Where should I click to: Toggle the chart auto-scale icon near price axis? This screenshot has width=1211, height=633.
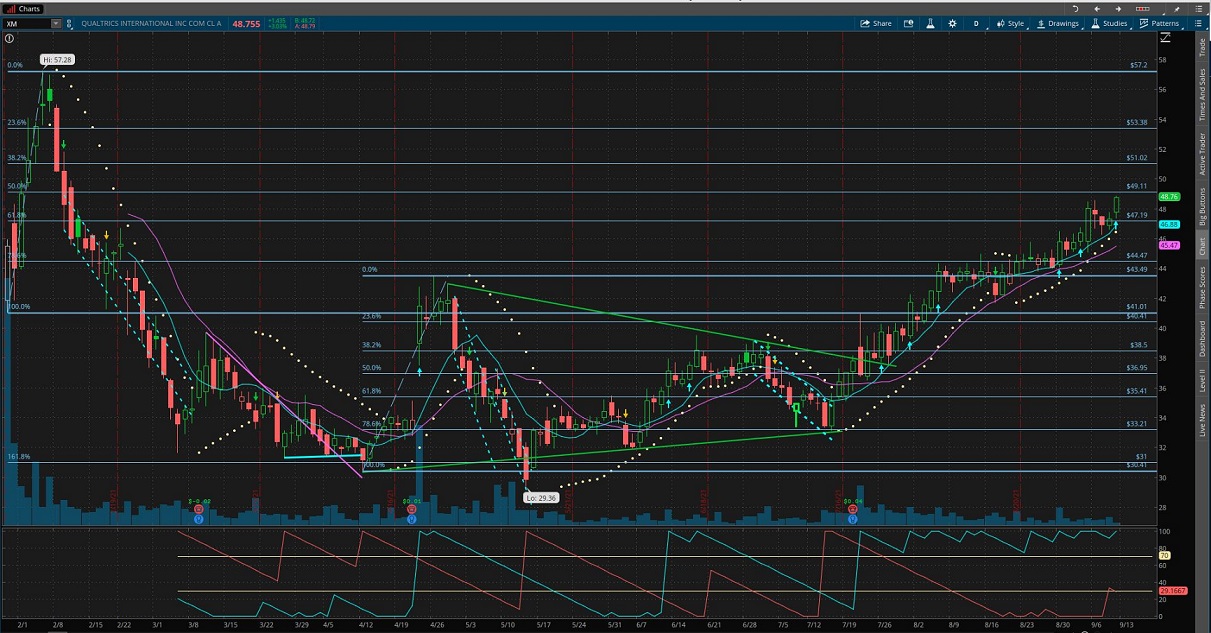(1165, 38)
